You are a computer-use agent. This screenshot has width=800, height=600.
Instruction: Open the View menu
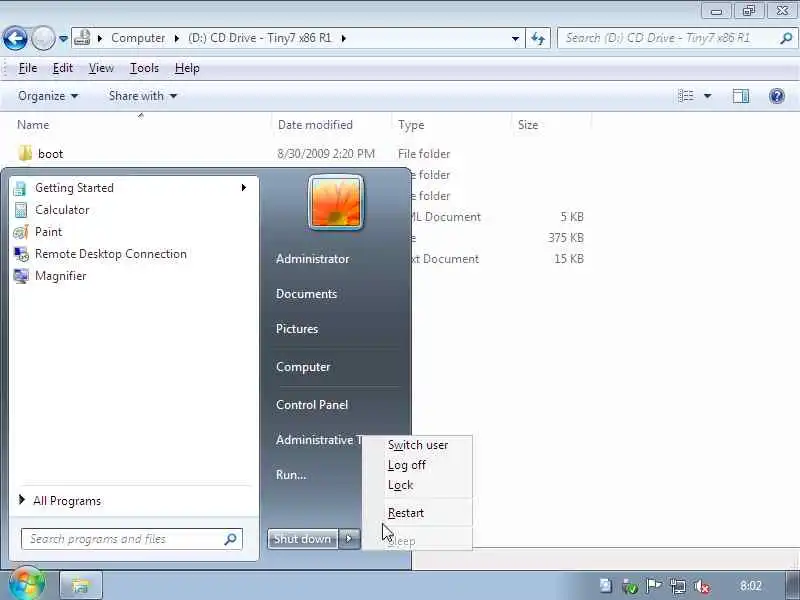[x=101, y=68]
